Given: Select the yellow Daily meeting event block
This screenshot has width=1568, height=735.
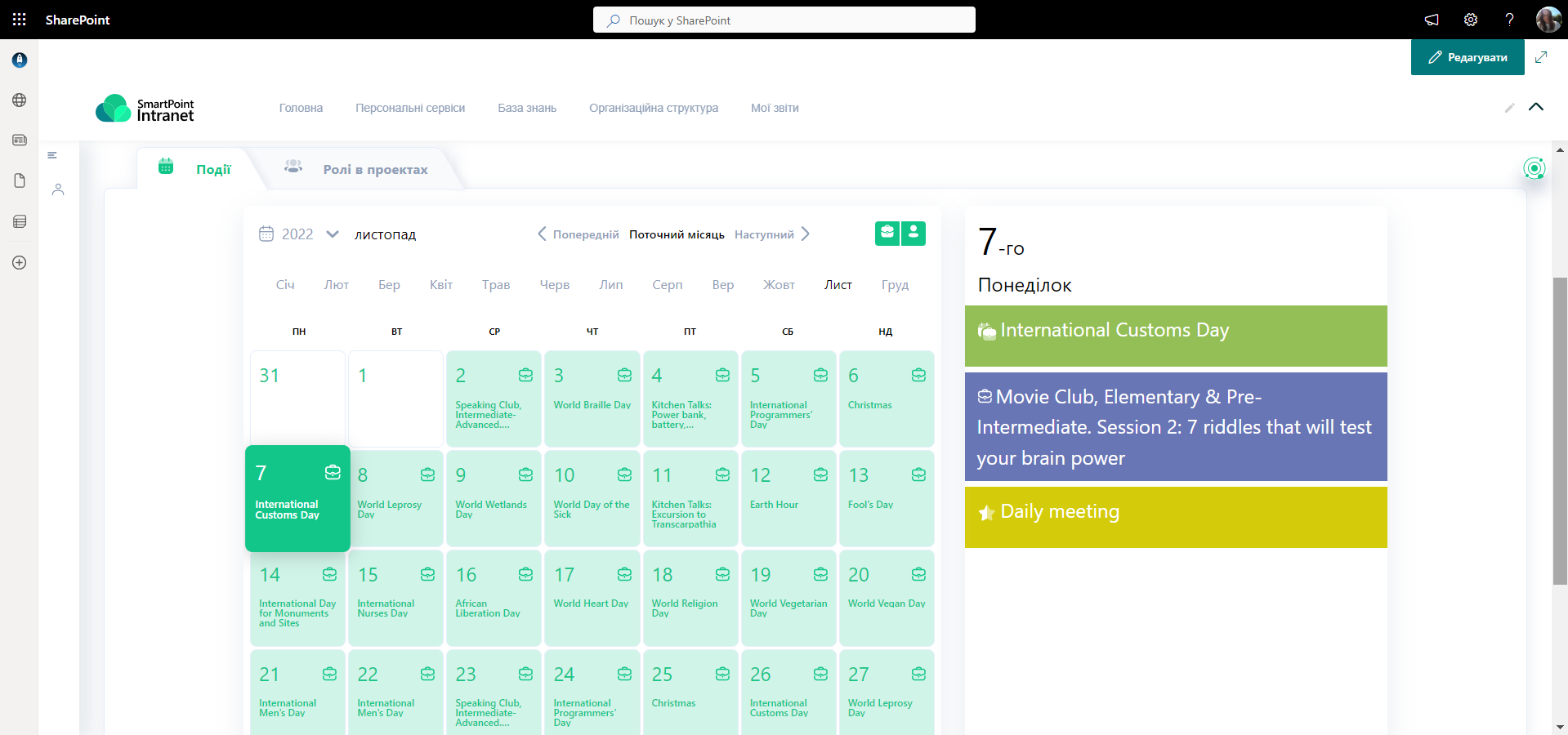Looking at the screenshot, I should coord(1175,517).
